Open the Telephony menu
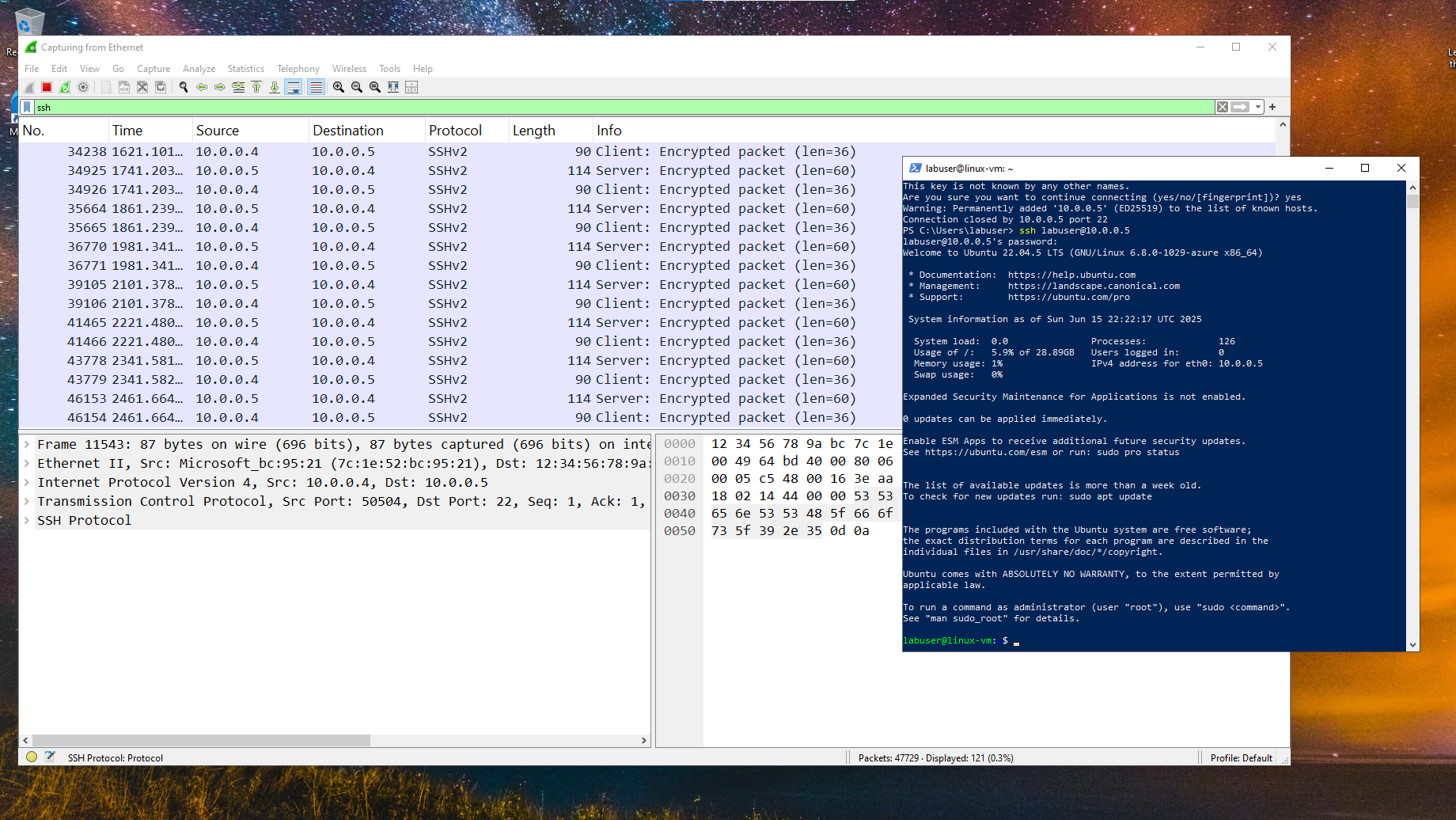The image size is (1456, 820). [298, 69]
